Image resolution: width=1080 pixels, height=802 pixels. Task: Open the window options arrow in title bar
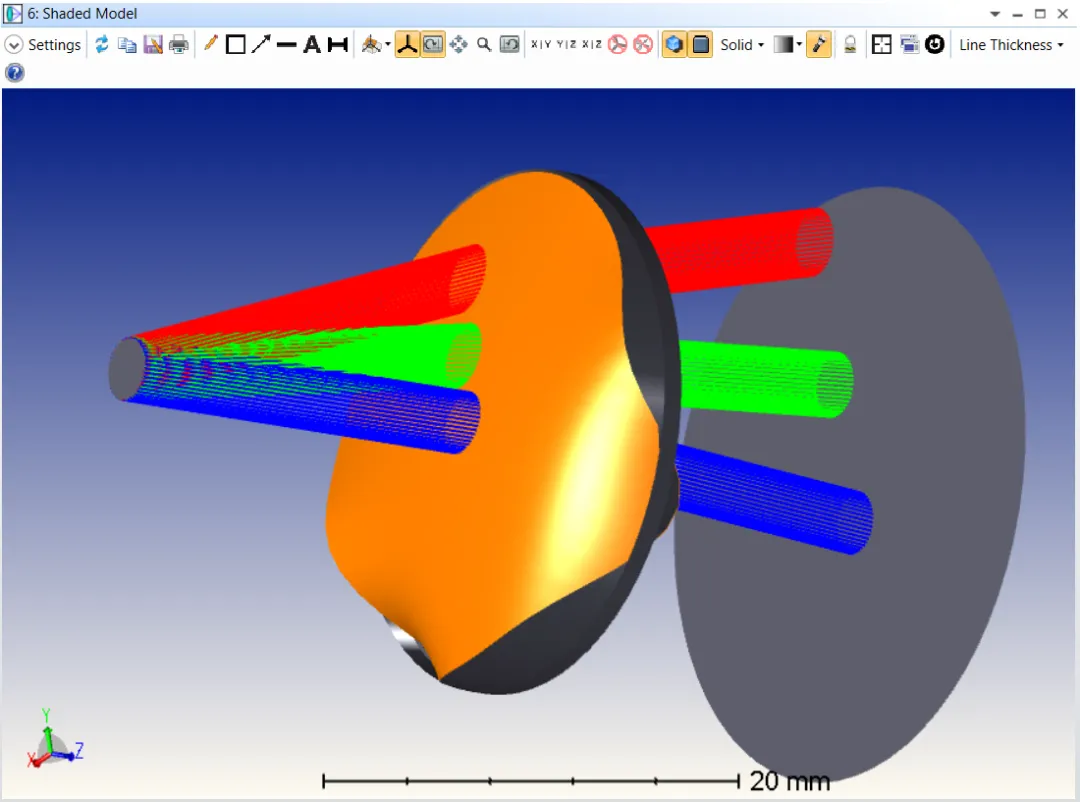995,14
